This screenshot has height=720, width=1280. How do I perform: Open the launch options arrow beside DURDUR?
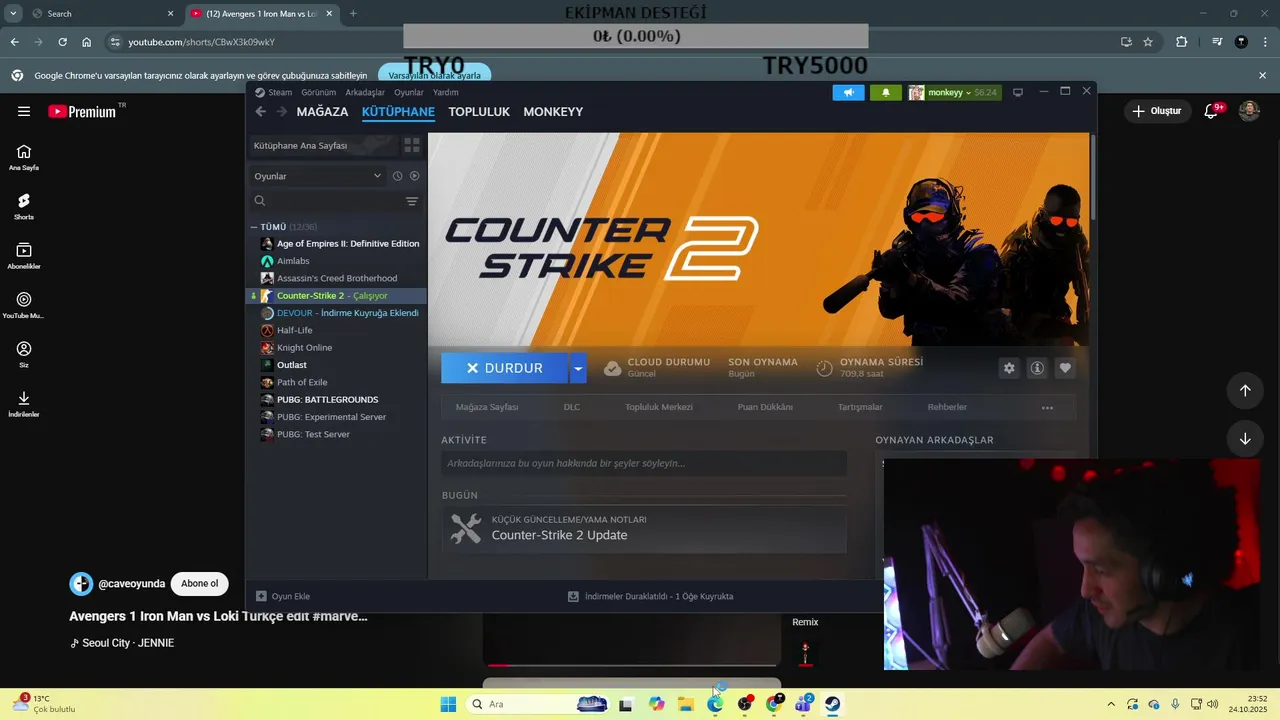[x=577, y=368]
